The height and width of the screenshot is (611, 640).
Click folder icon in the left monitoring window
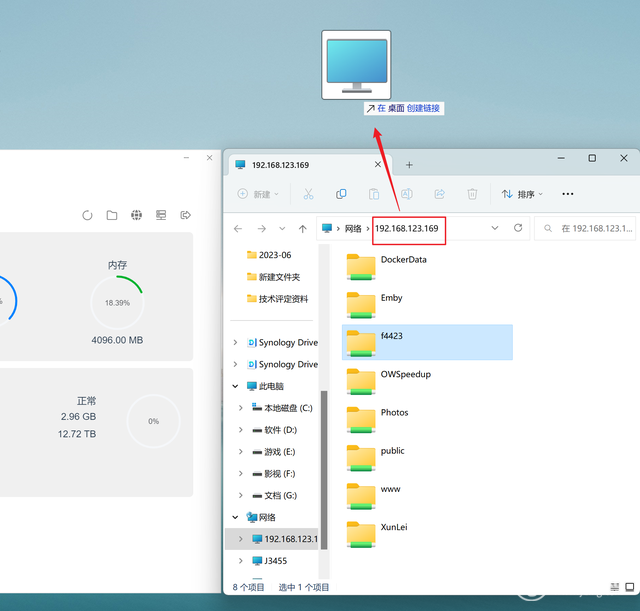[x=112, y=215]
